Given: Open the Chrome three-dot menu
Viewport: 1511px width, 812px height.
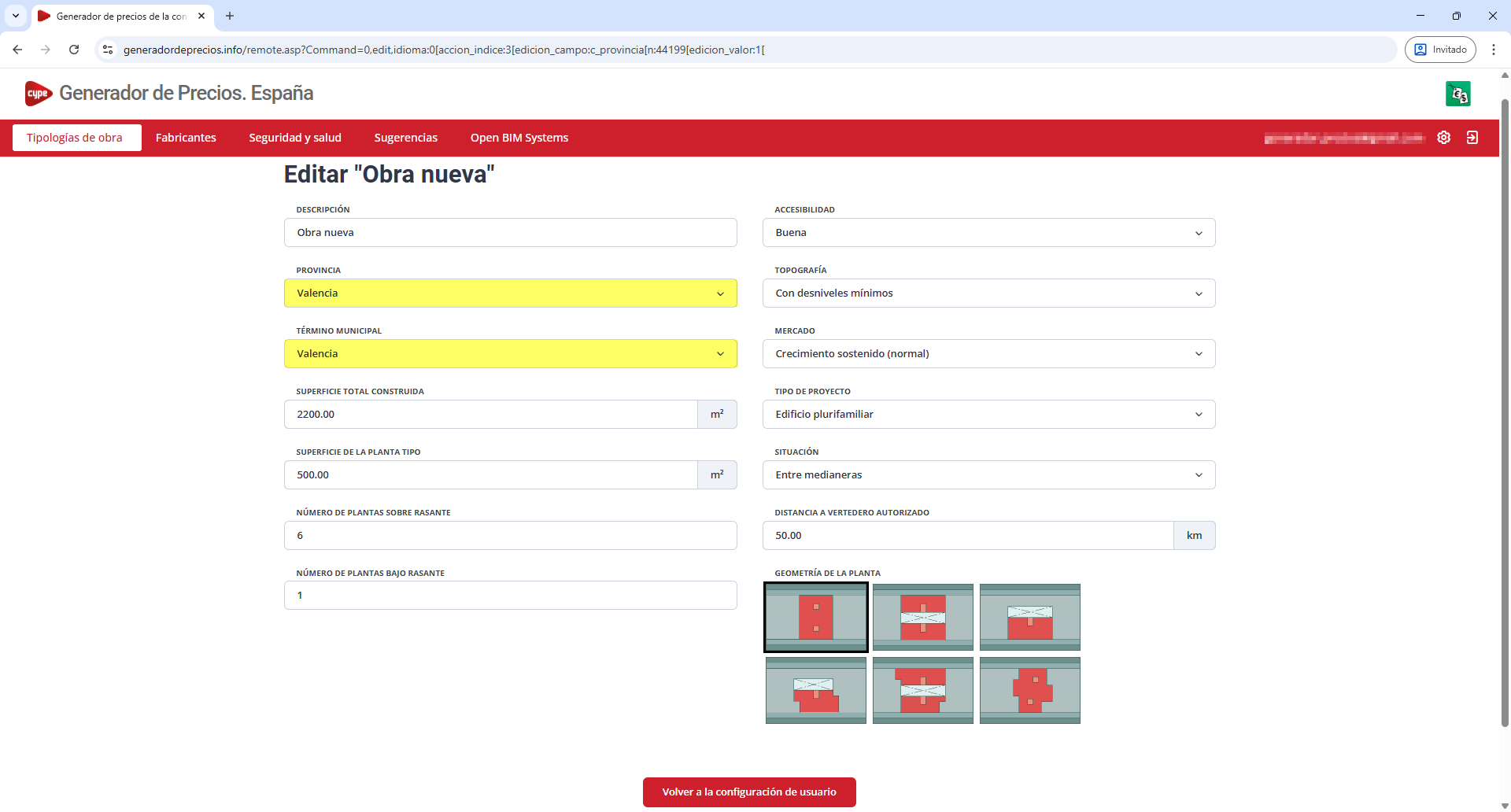Looking at the screenshot, I should [x=1493, y=50].
